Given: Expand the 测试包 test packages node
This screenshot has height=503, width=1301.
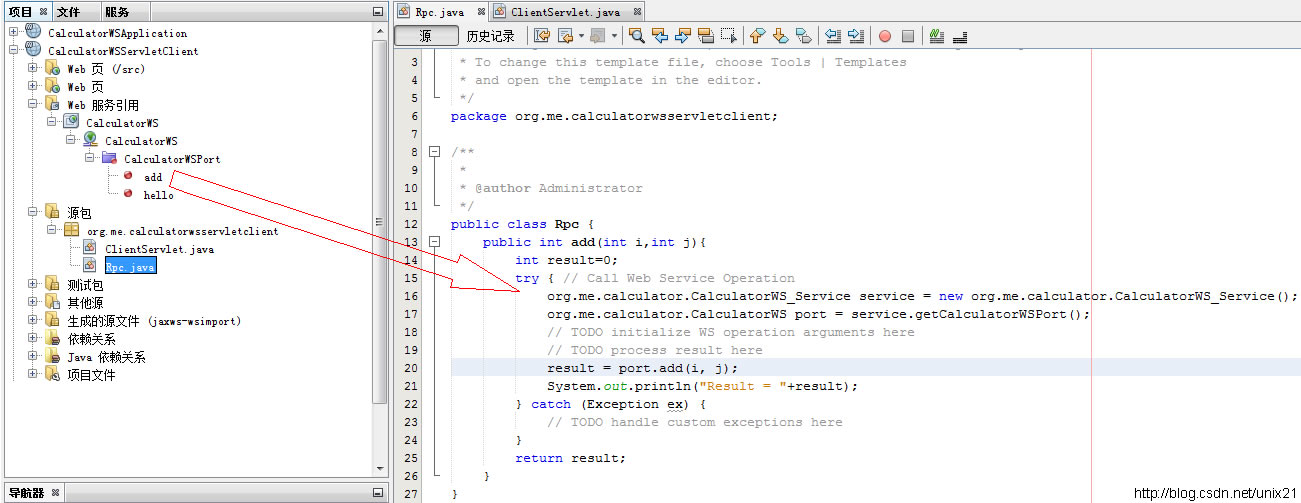Looking at the screenshot, I should [x=33, y=285].
